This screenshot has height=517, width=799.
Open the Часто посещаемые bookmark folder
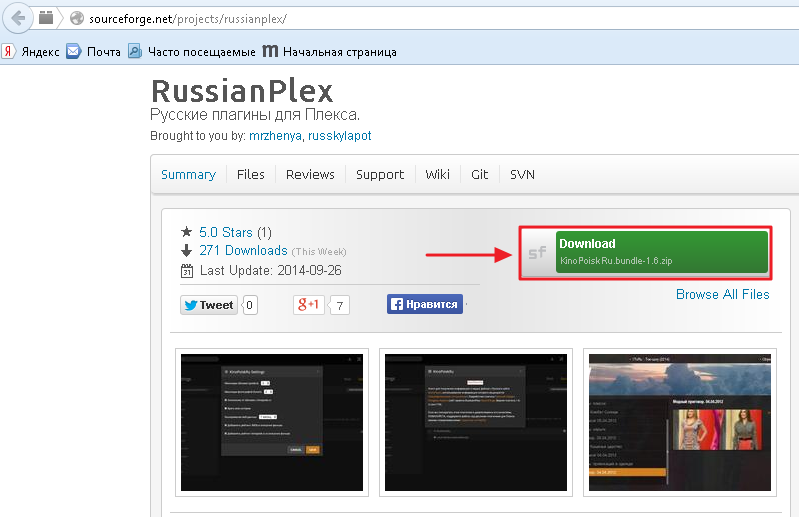(192, 51)
